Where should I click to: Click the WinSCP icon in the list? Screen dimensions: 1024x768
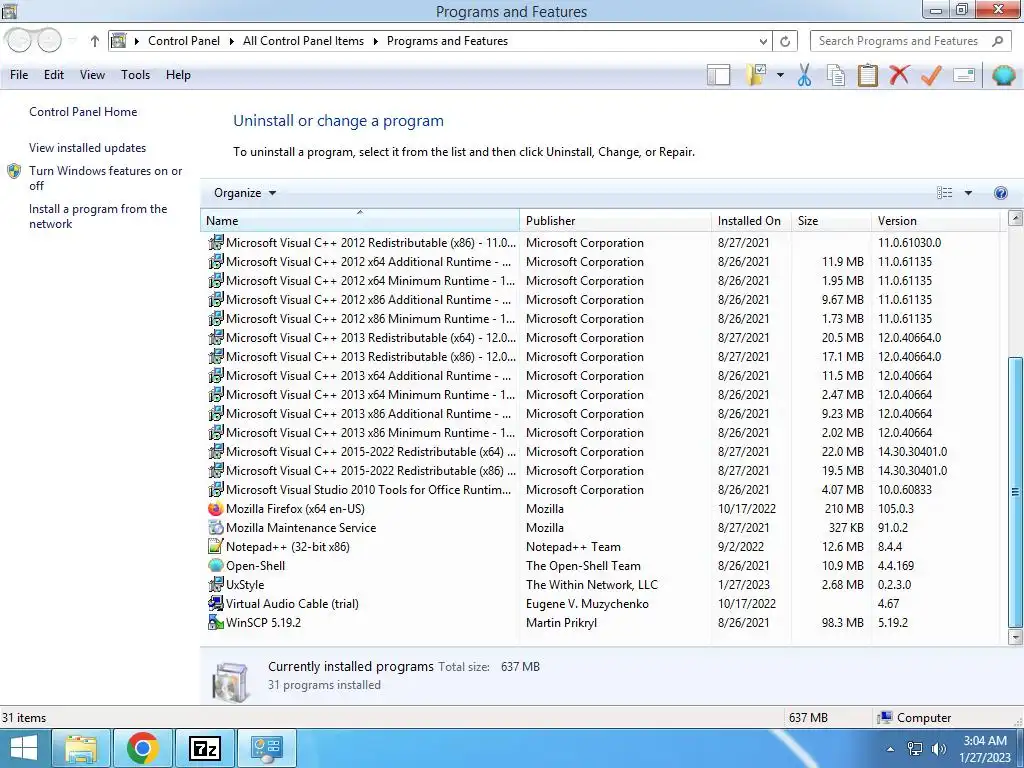point(216,622)
